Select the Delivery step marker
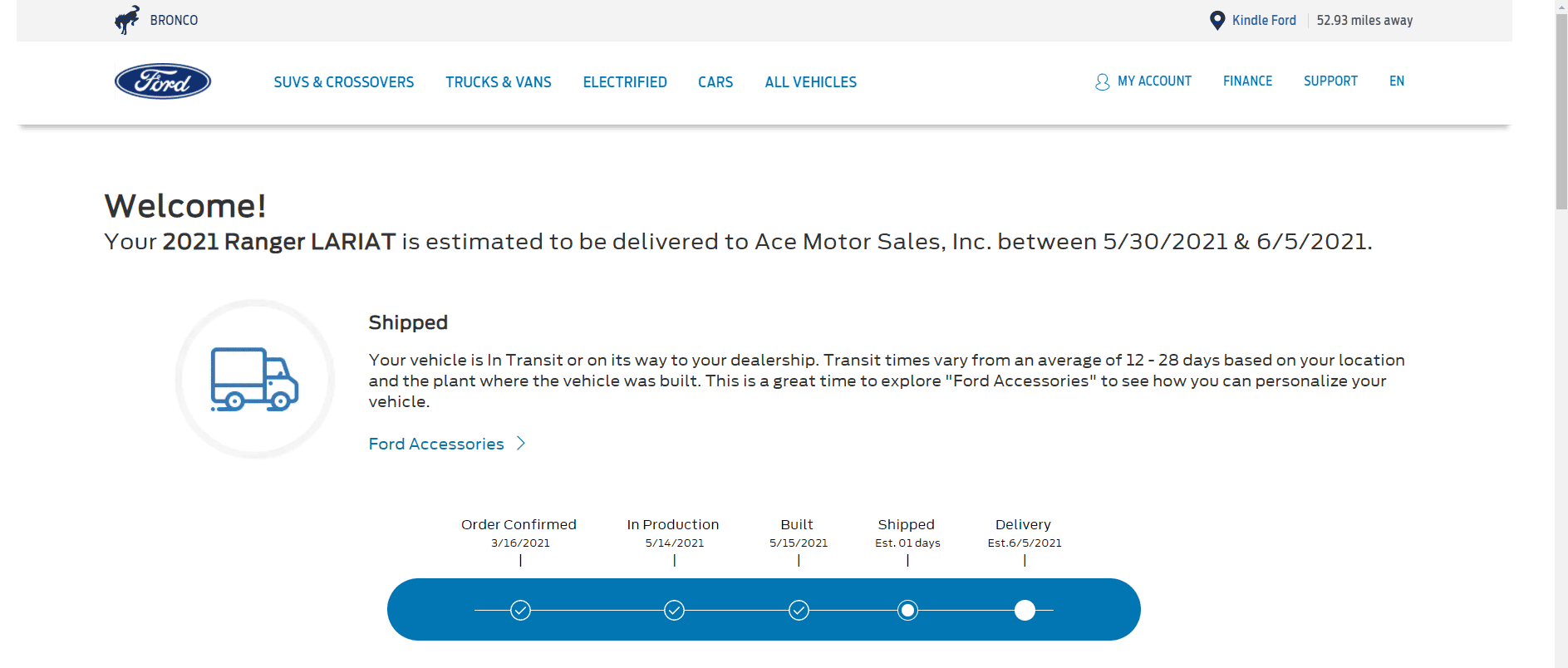The height and width of the screenshot is (668, 1568). (x=1025, y=611)
